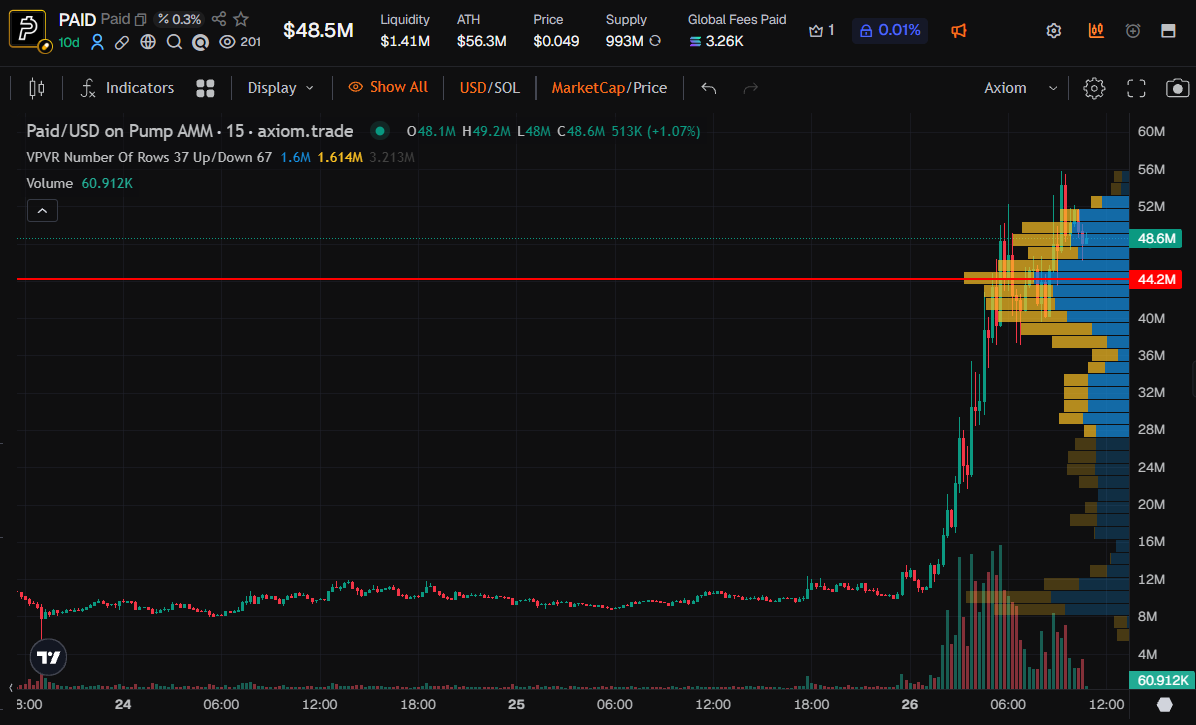Open candlestick chart type selector
Screen dimensions: 1196x725
37,88
